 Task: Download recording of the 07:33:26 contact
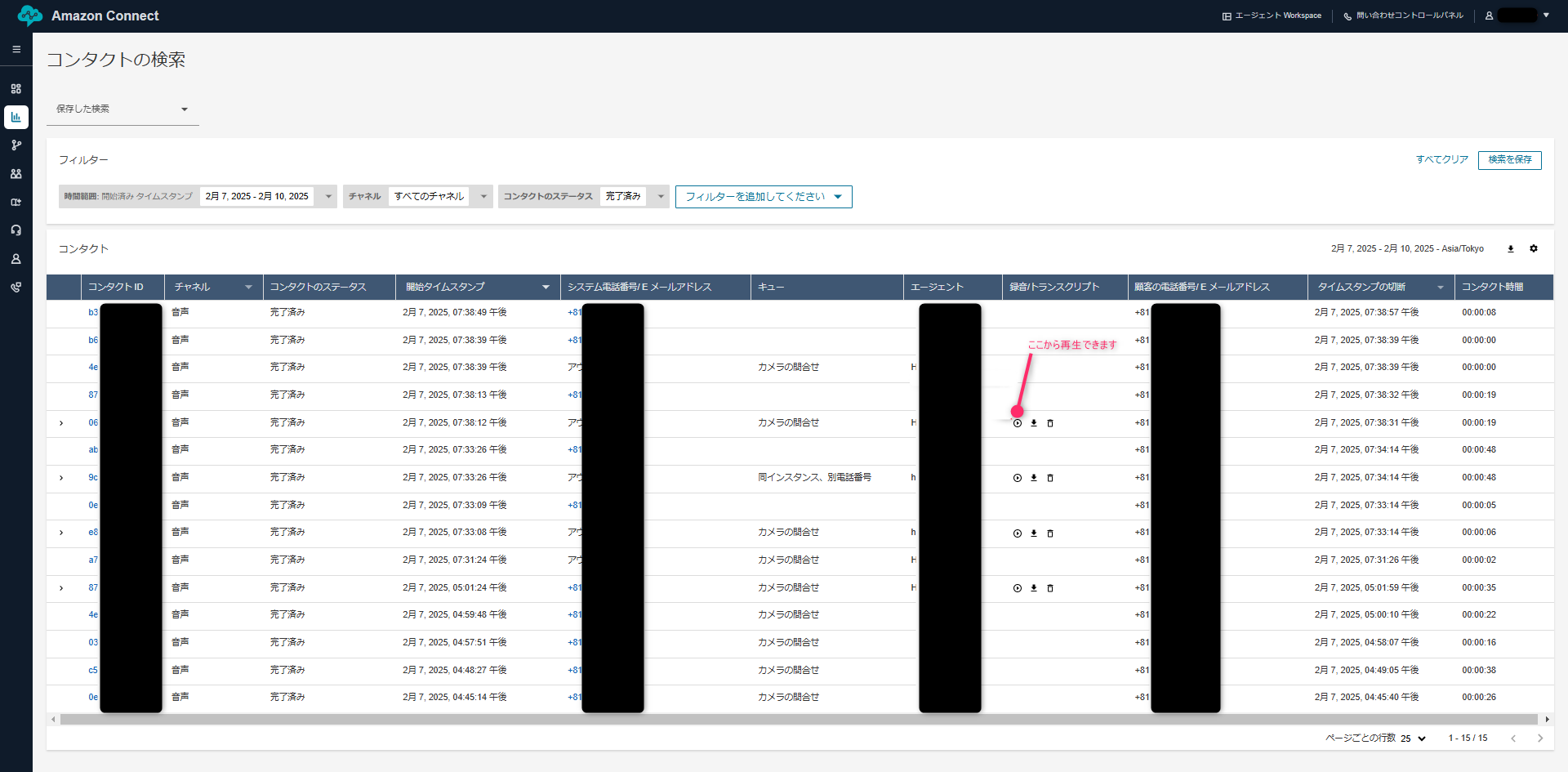[1033, 478]
